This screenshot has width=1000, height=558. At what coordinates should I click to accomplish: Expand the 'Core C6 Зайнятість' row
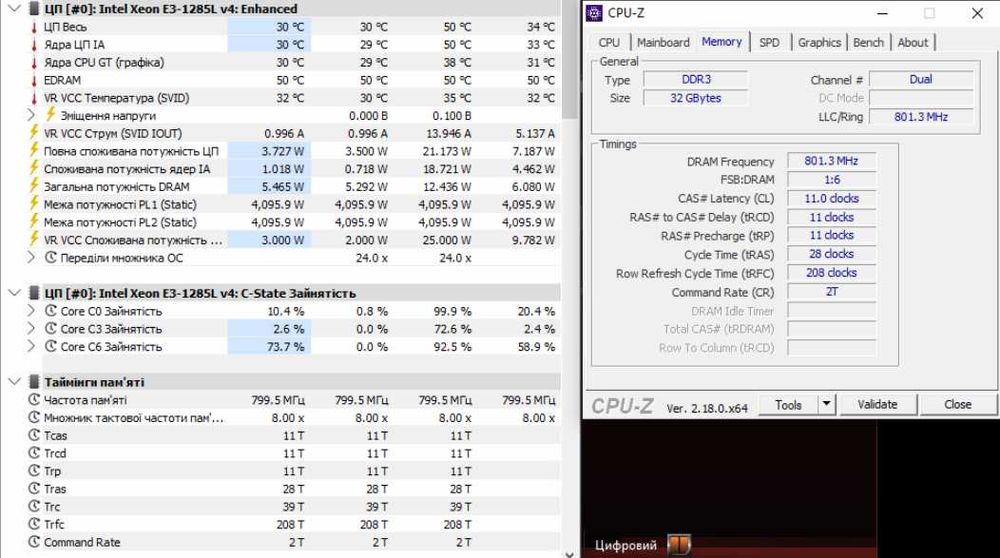(31, 347)
